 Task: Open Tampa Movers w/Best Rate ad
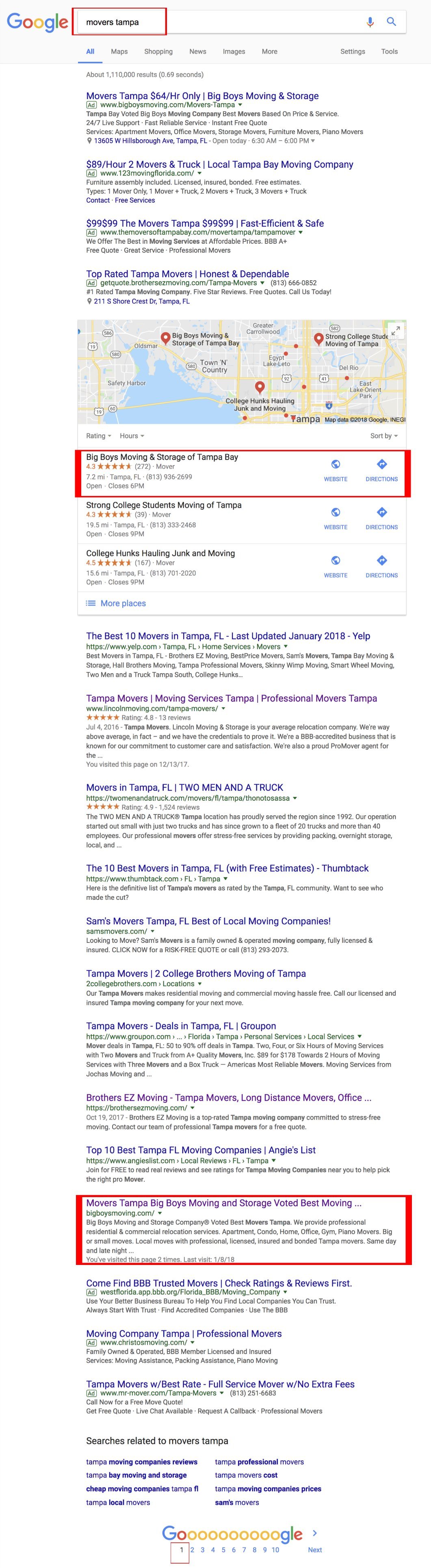[x=220, y=1384]
